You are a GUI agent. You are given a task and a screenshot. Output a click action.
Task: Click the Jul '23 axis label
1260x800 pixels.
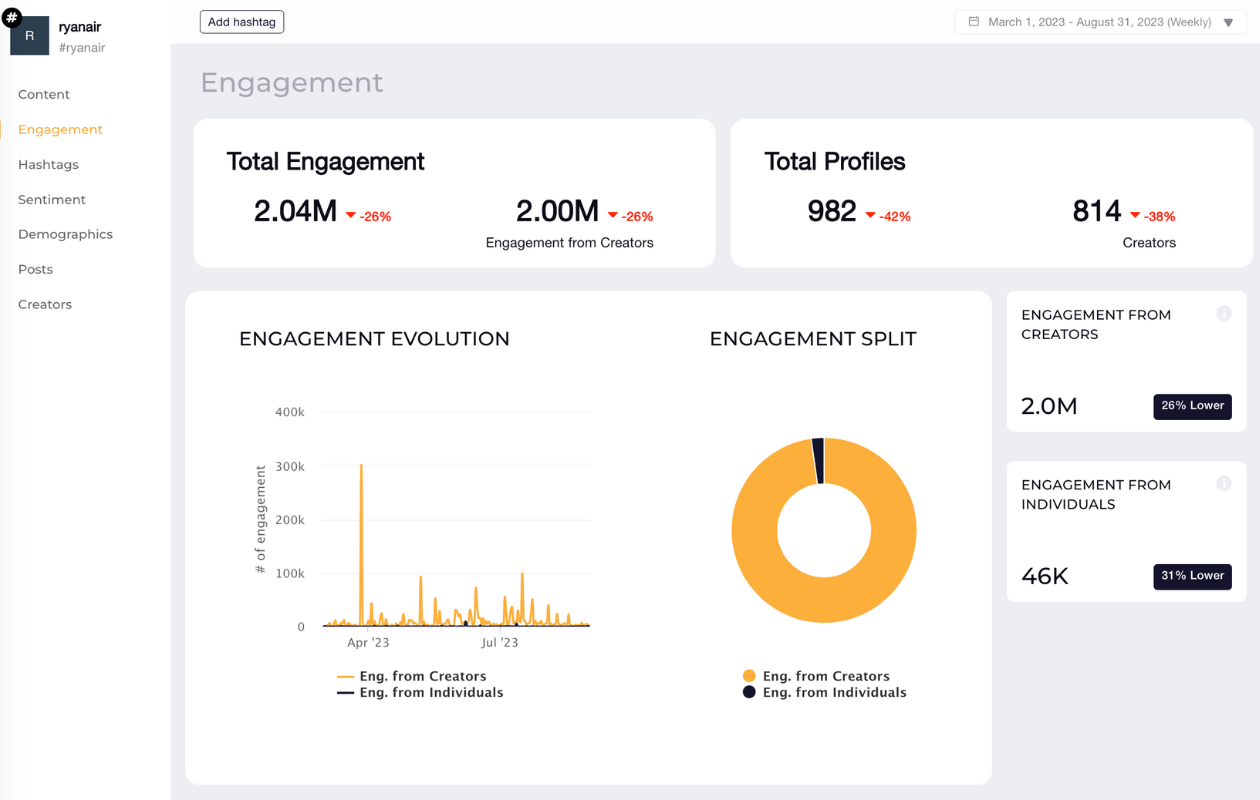click(x=500, y=643)
